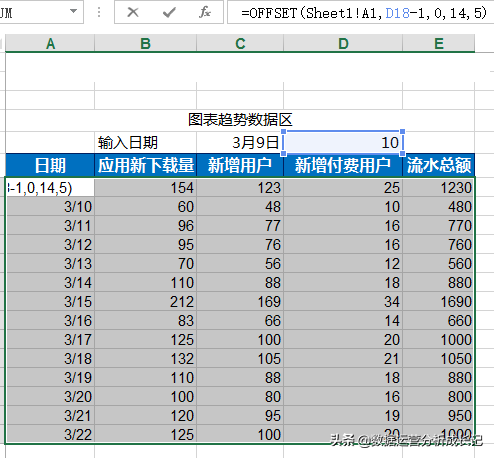
Task: Select paying users value 19 cell
Action: [x=343, y=416]
